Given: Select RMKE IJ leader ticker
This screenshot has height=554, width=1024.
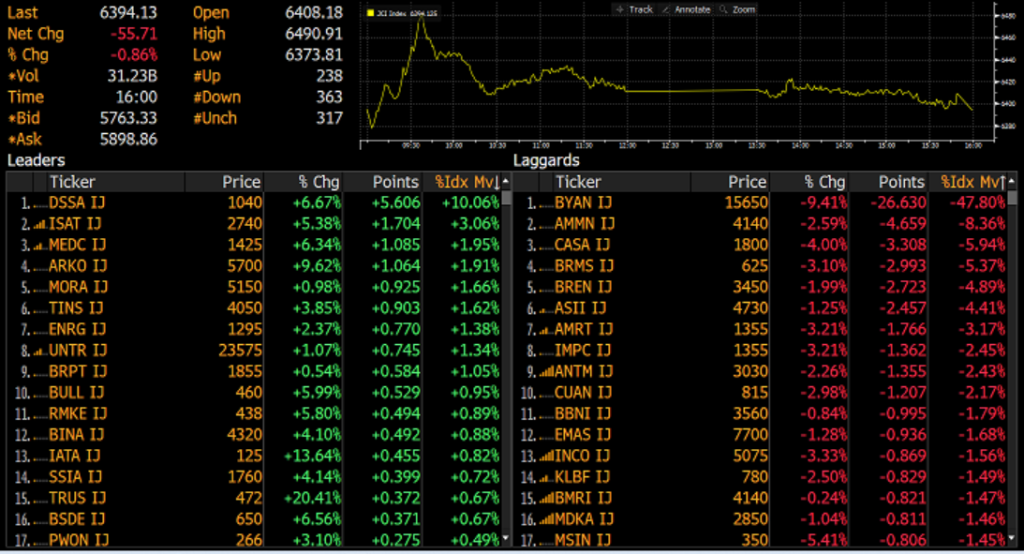Looking at the screenshot, I should pyautogui.click(x=77, y=414).
